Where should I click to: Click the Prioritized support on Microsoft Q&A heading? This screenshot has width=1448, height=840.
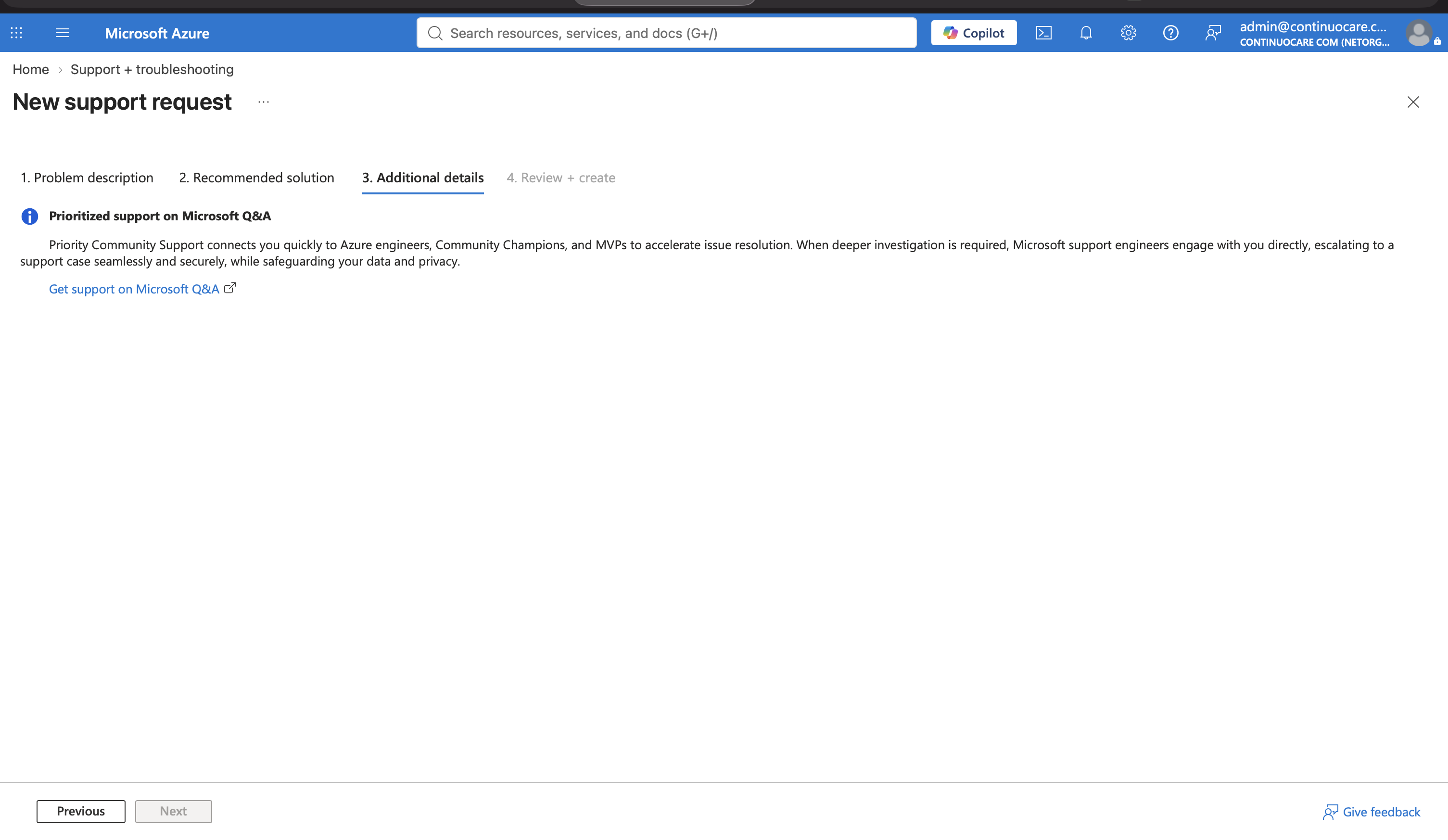pyautogui.click(x=160, y=216)
